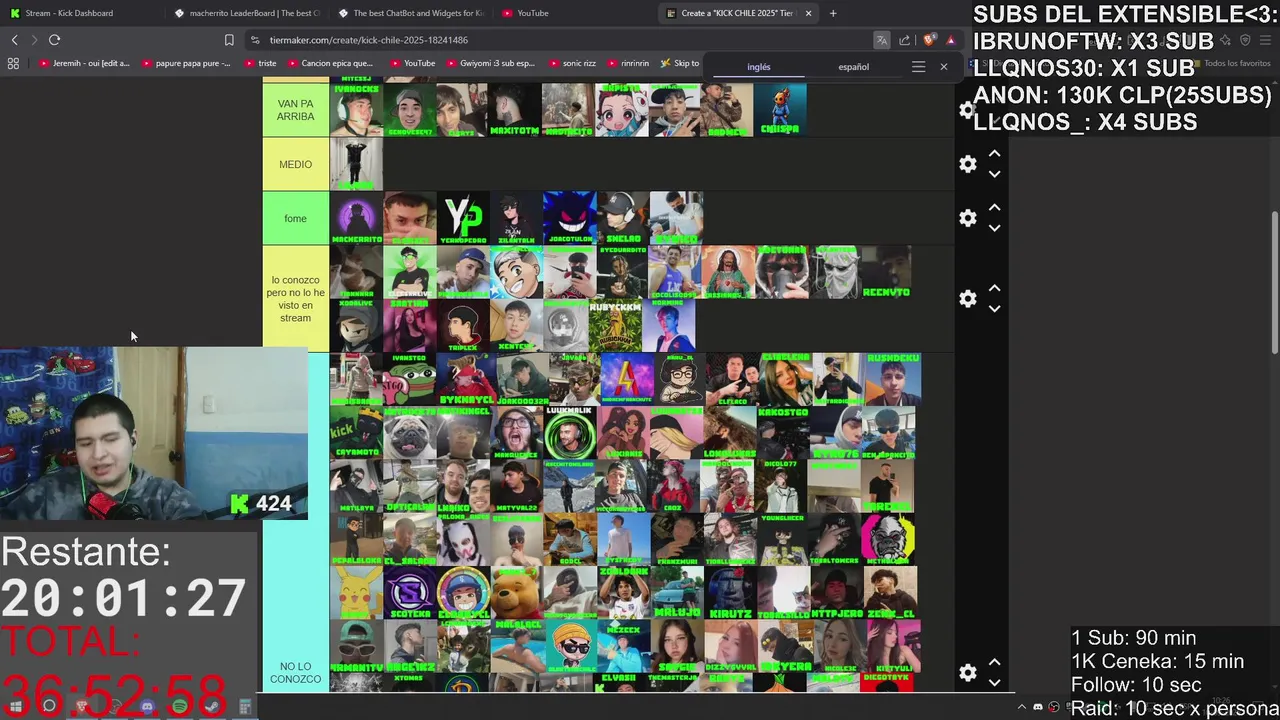Open 'Jeremih - oui' bookmark
The width and height of the screenshot is (1280, 720).
pyautogui.click(x=86, y=63)
